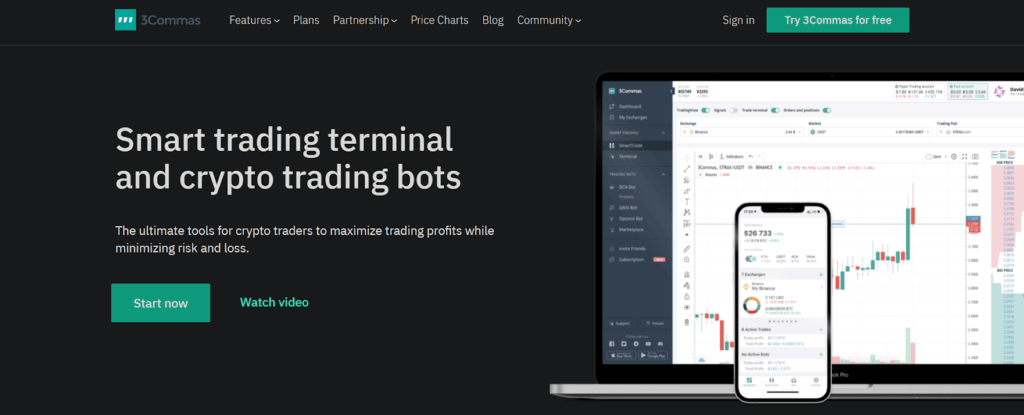Viewport: 1024px width, 415px height.
Task: Open the chart Save dropdown
Action: point(936,157)
